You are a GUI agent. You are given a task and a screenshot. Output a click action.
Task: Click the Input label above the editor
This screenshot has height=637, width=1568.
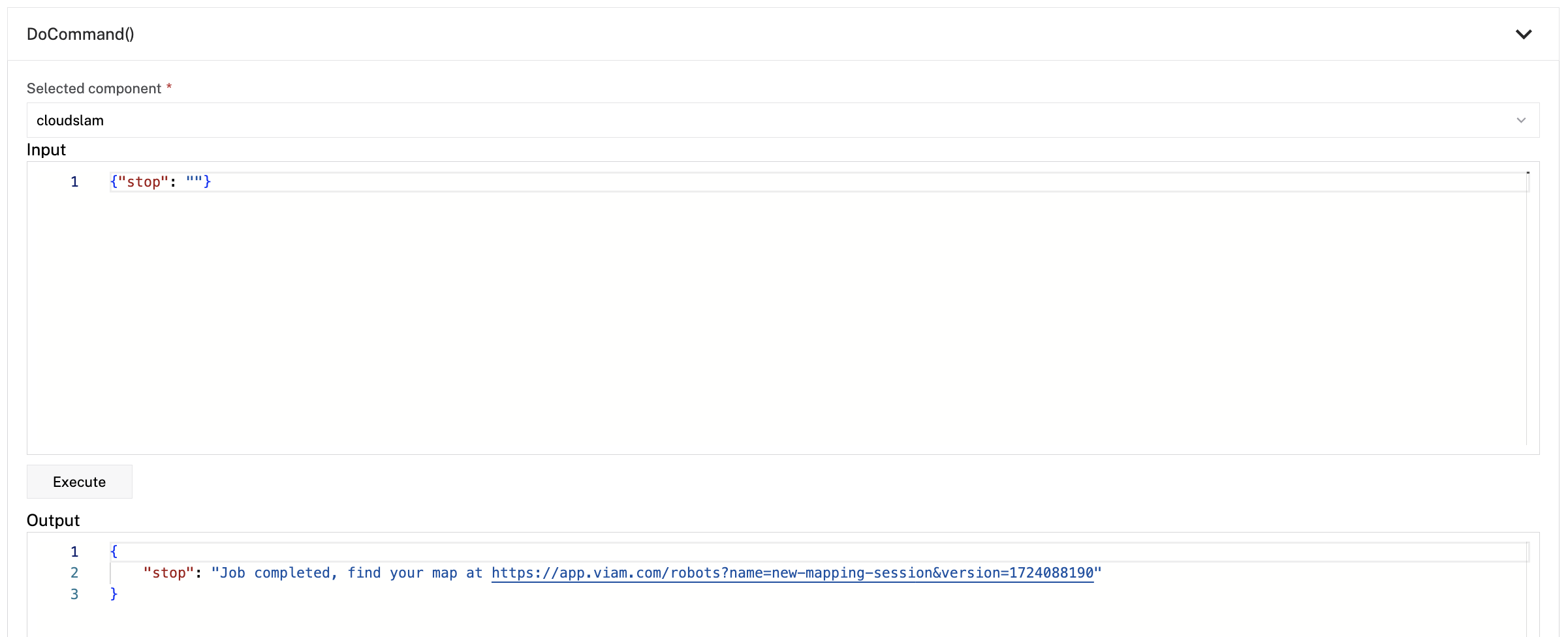tap(46, 149)
